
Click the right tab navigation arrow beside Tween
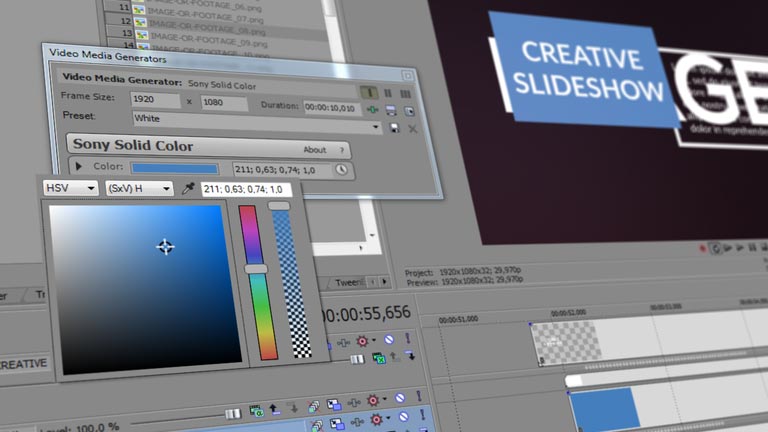tap(385, 281)
